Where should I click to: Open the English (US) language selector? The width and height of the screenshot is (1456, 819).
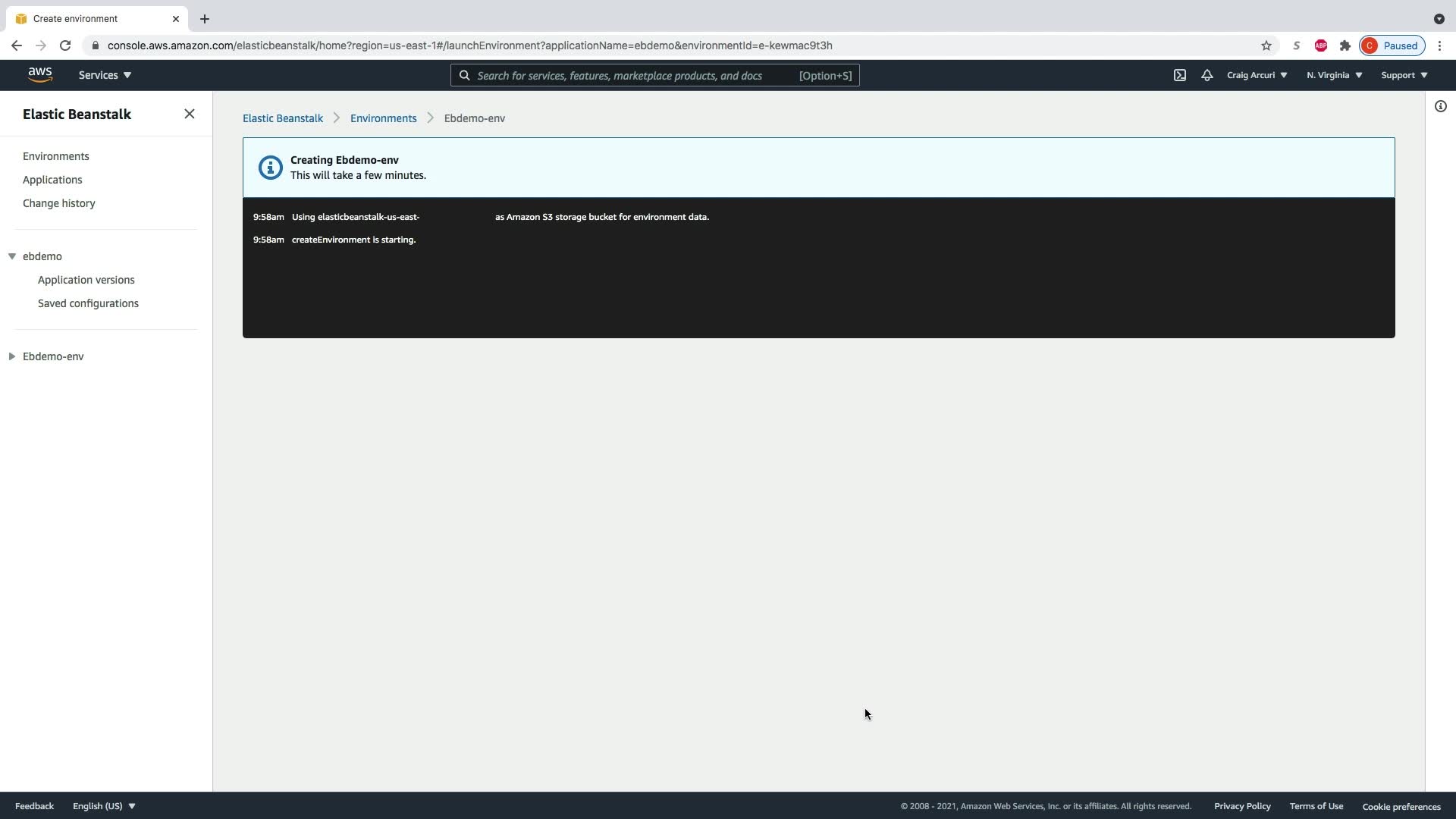point(104,806)
